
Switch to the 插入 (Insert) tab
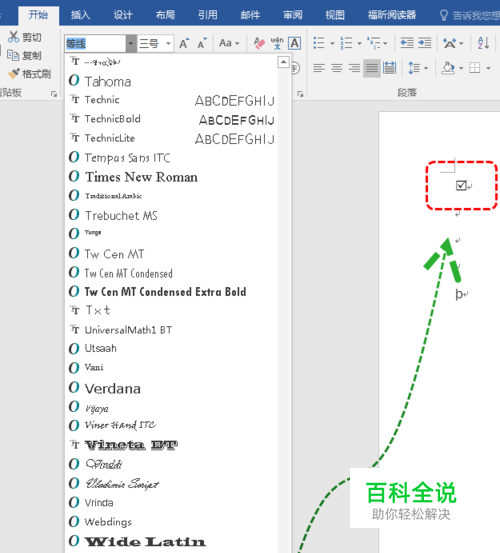[x=80, y=15]
